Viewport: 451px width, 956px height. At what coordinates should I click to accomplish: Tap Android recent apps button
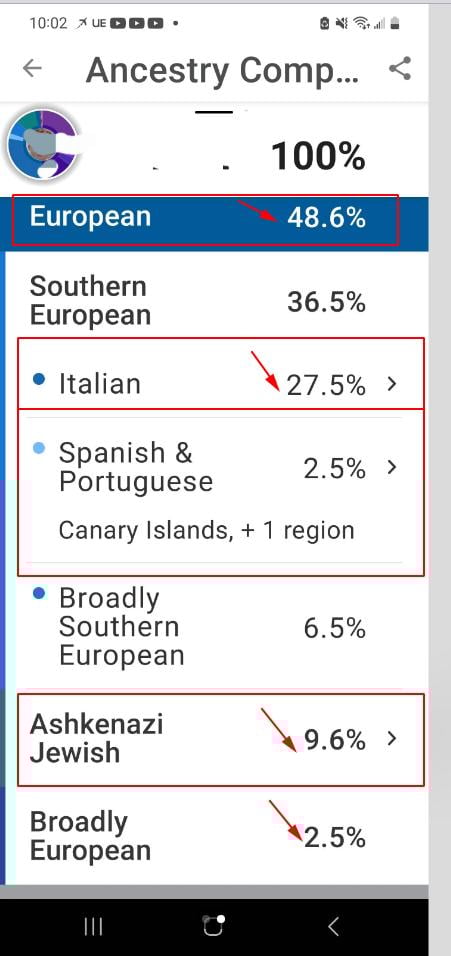click(x=93, y=927)
